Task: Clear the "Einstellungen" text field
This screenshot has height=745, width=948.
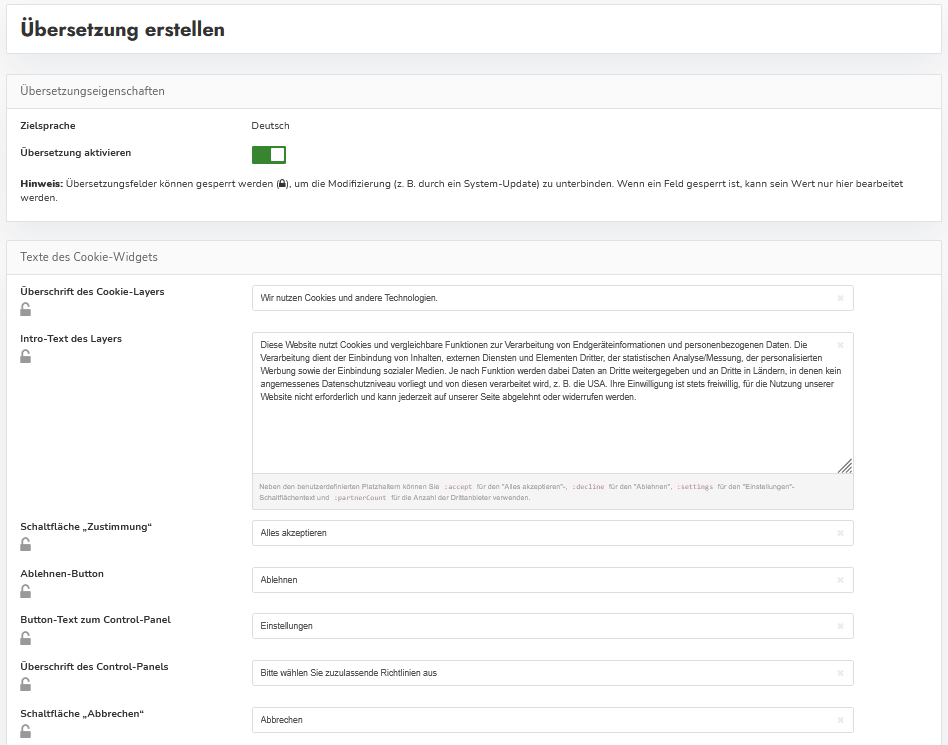Action: pos(840,626)
